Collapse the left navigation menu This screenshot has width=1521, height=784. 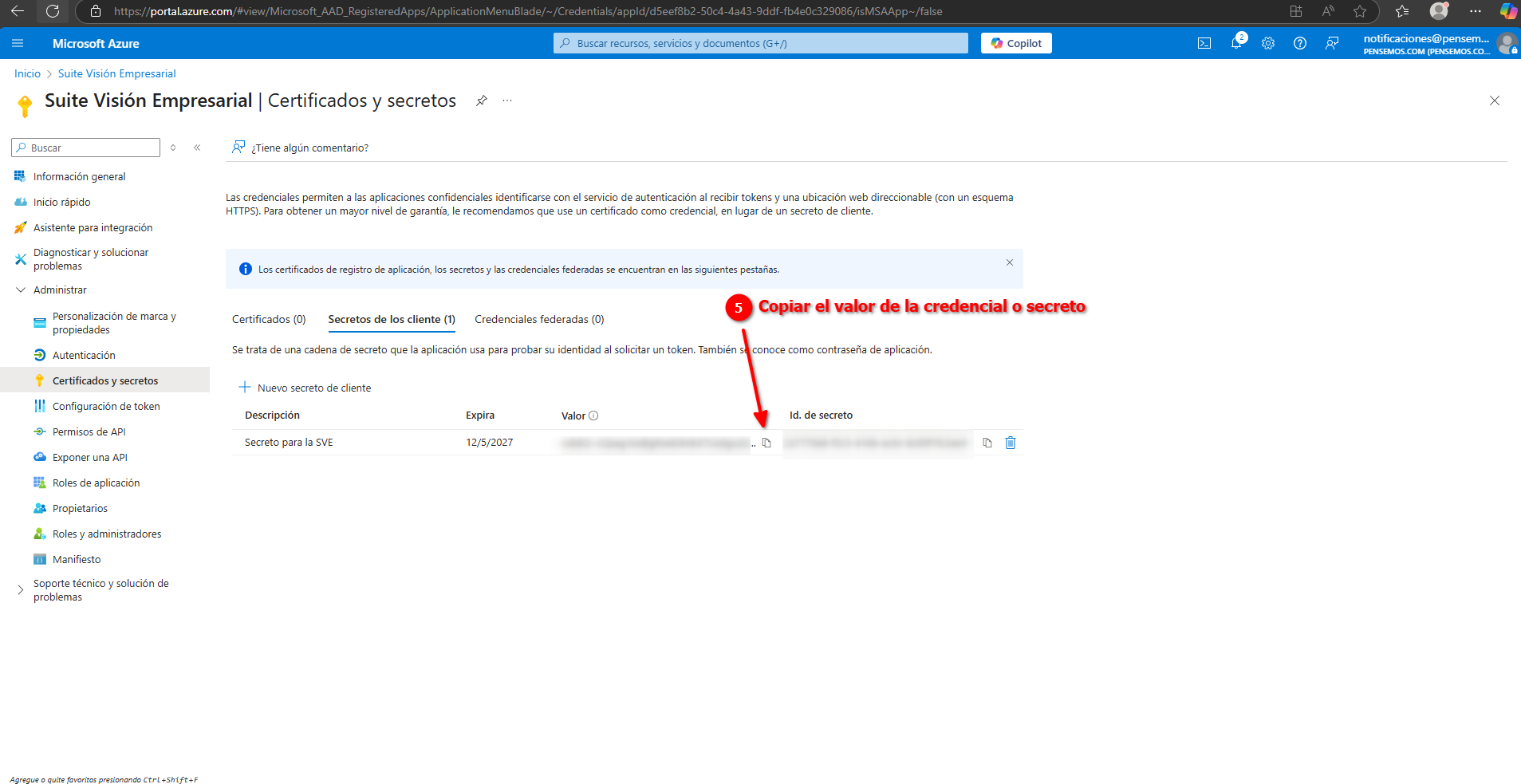pyautogui.click(x=197, y=148)
